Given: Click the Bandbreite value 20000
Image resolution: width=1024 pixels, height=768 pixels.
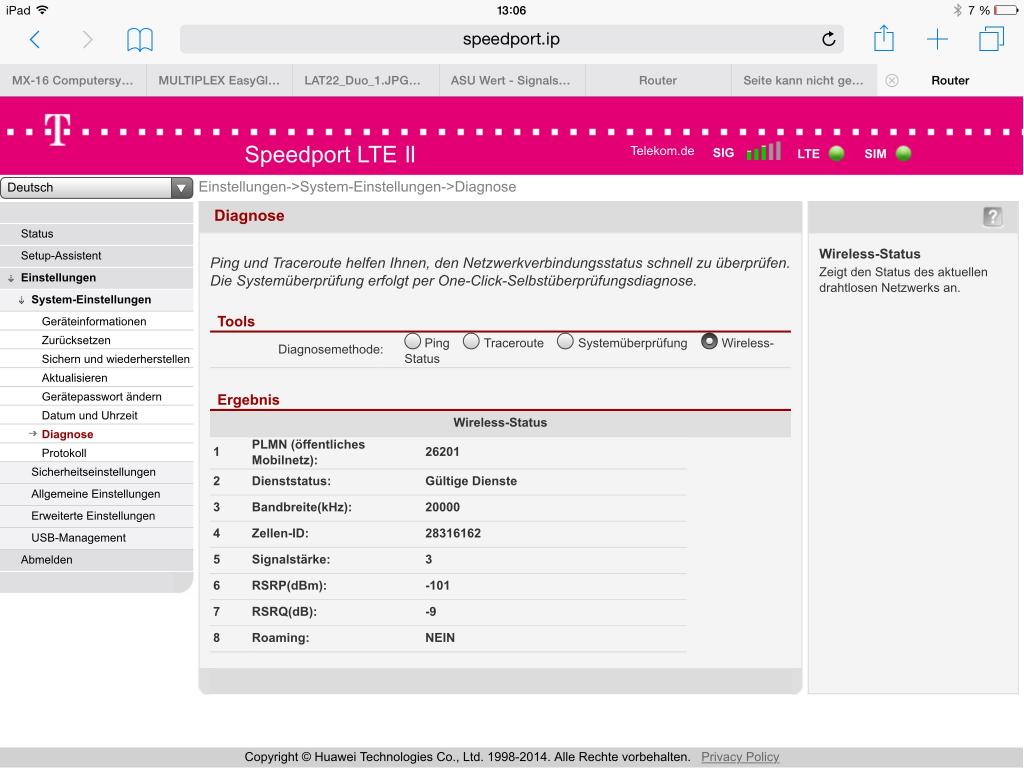Looking at the screenshot, I should [442, 507].
